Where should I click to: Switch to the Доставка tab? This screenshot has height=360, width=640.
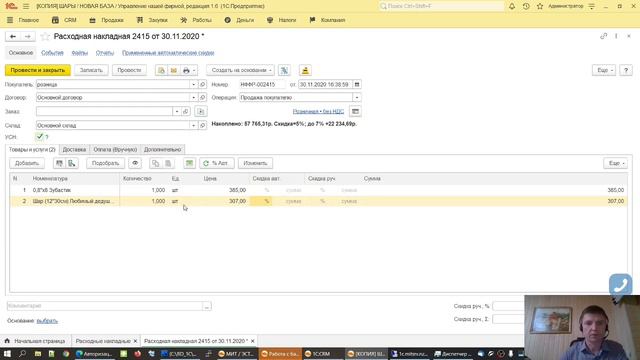(x=74, y=149)
